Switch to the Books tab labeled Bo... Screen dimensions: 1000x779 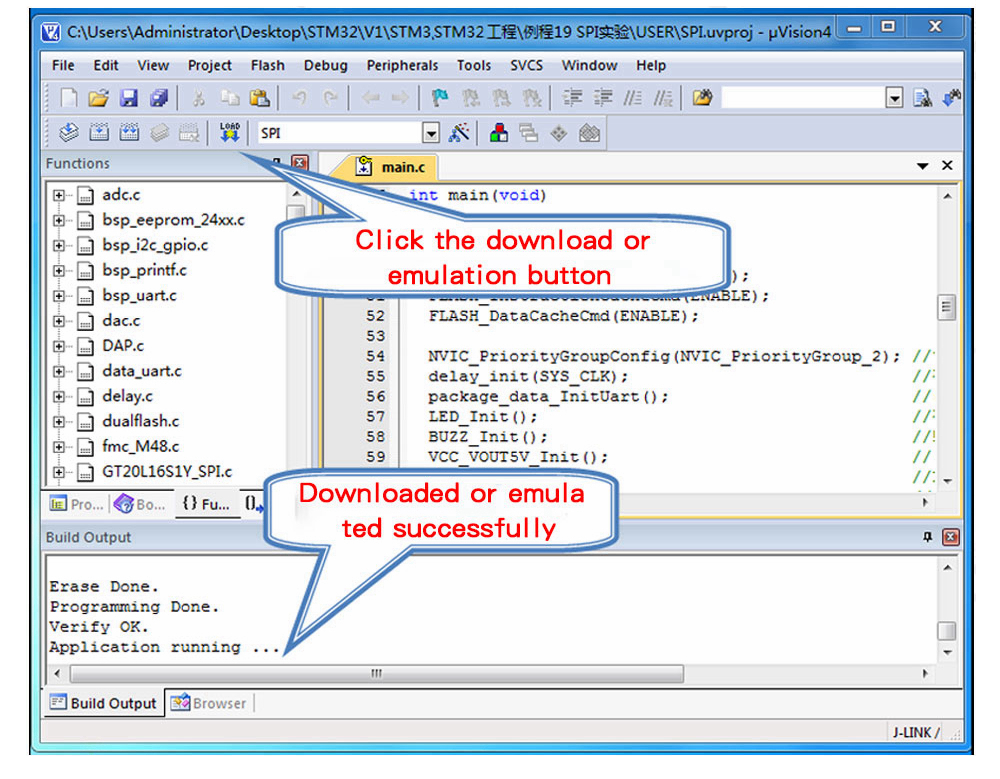point(140,504)
